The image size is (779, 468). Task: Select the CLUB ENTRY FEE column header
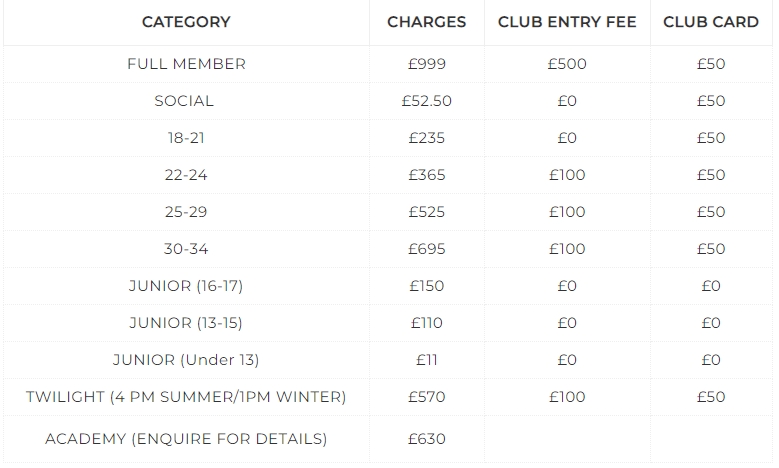[567, 22]
